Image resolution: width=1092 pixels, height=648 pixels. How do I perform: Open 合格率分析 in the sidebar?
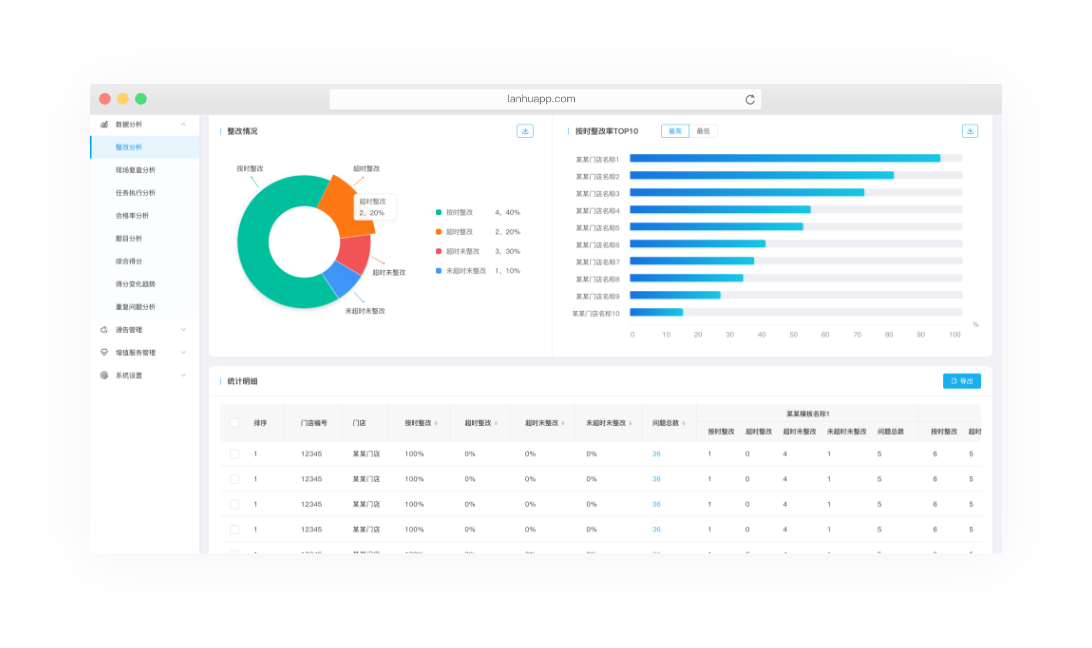coord(132,216)
